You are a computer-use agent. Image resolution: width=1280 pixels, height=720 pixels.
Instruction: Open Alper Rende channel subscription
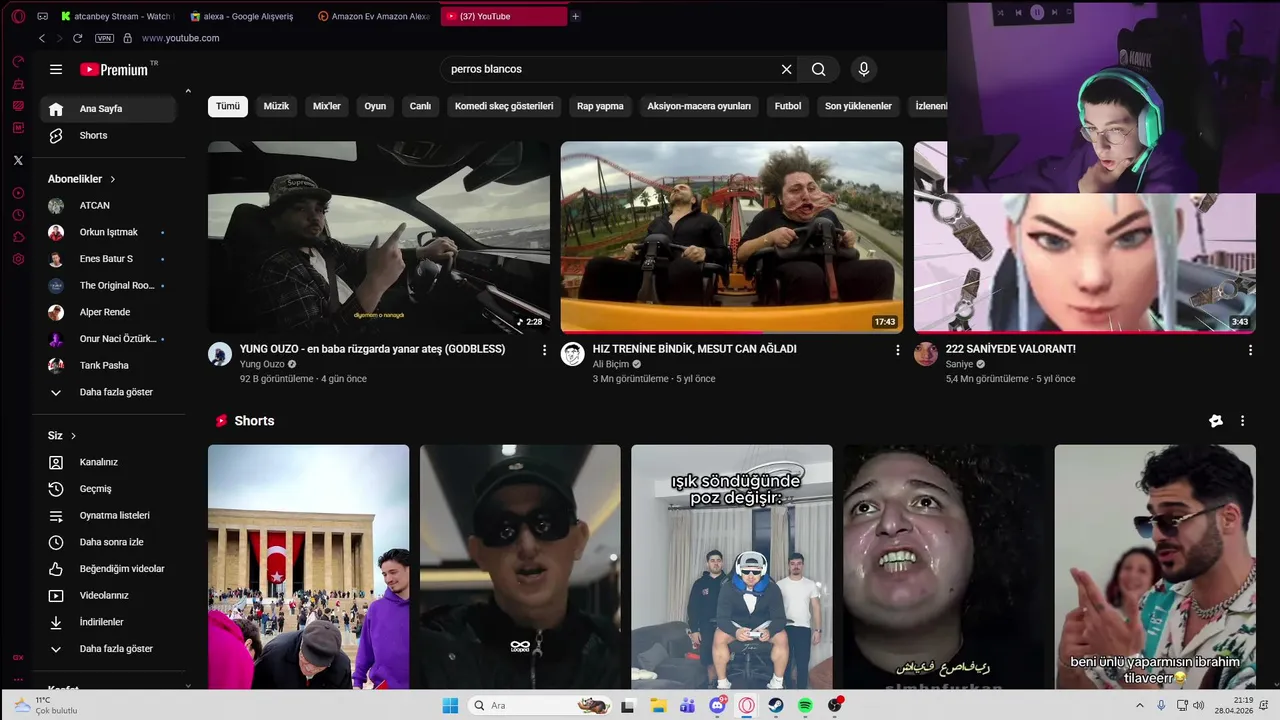109,312
